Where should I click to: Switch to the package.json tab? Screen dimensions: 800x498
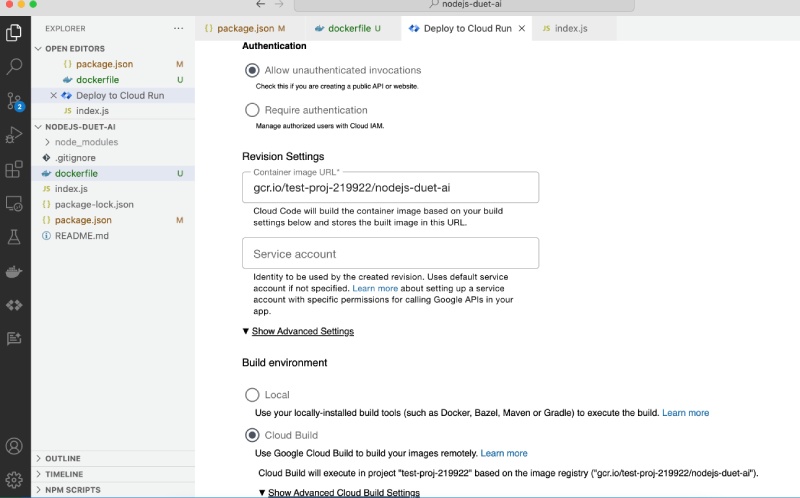point(245,29)
